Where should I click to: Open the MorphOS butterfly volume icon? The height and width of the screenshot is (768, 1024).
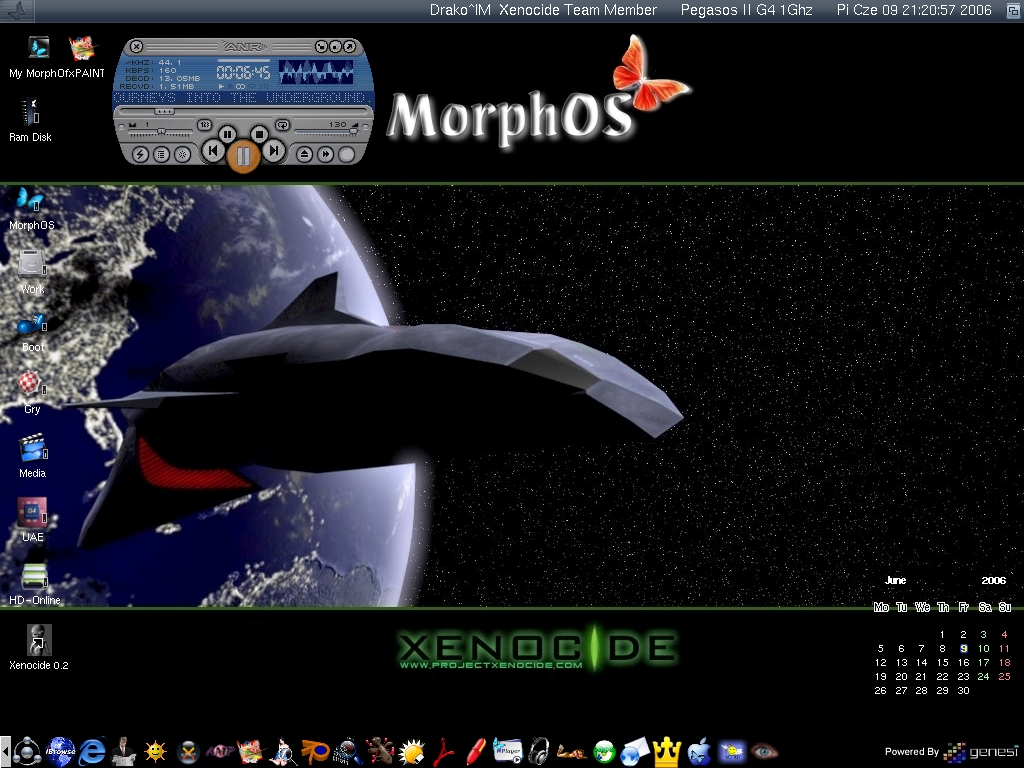[x=30, y=199]
